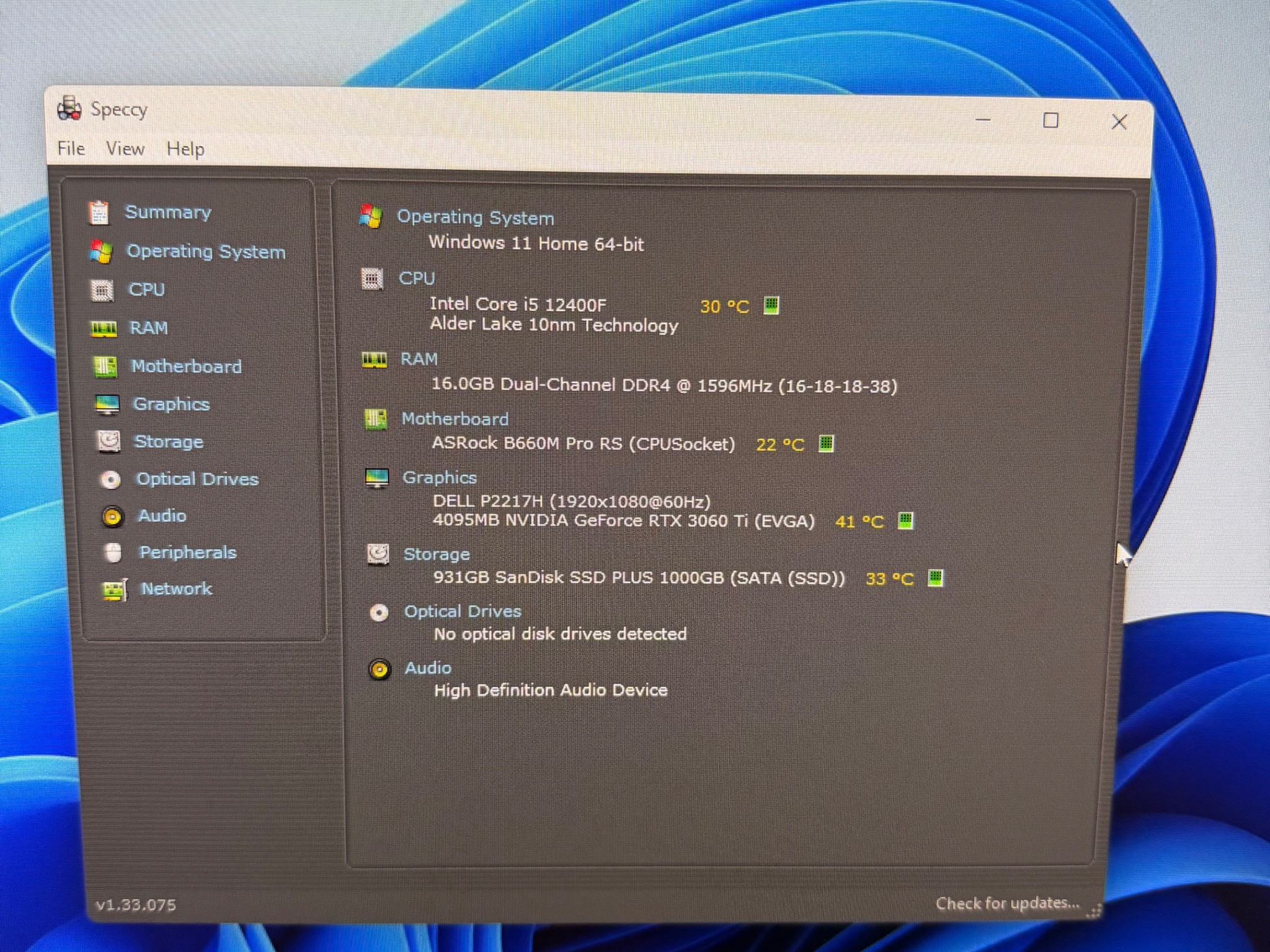Screen dimensions: 1270x952
Task: Click the 'Intel Core i5 12400F' text
Action: [x=518, y=304]
